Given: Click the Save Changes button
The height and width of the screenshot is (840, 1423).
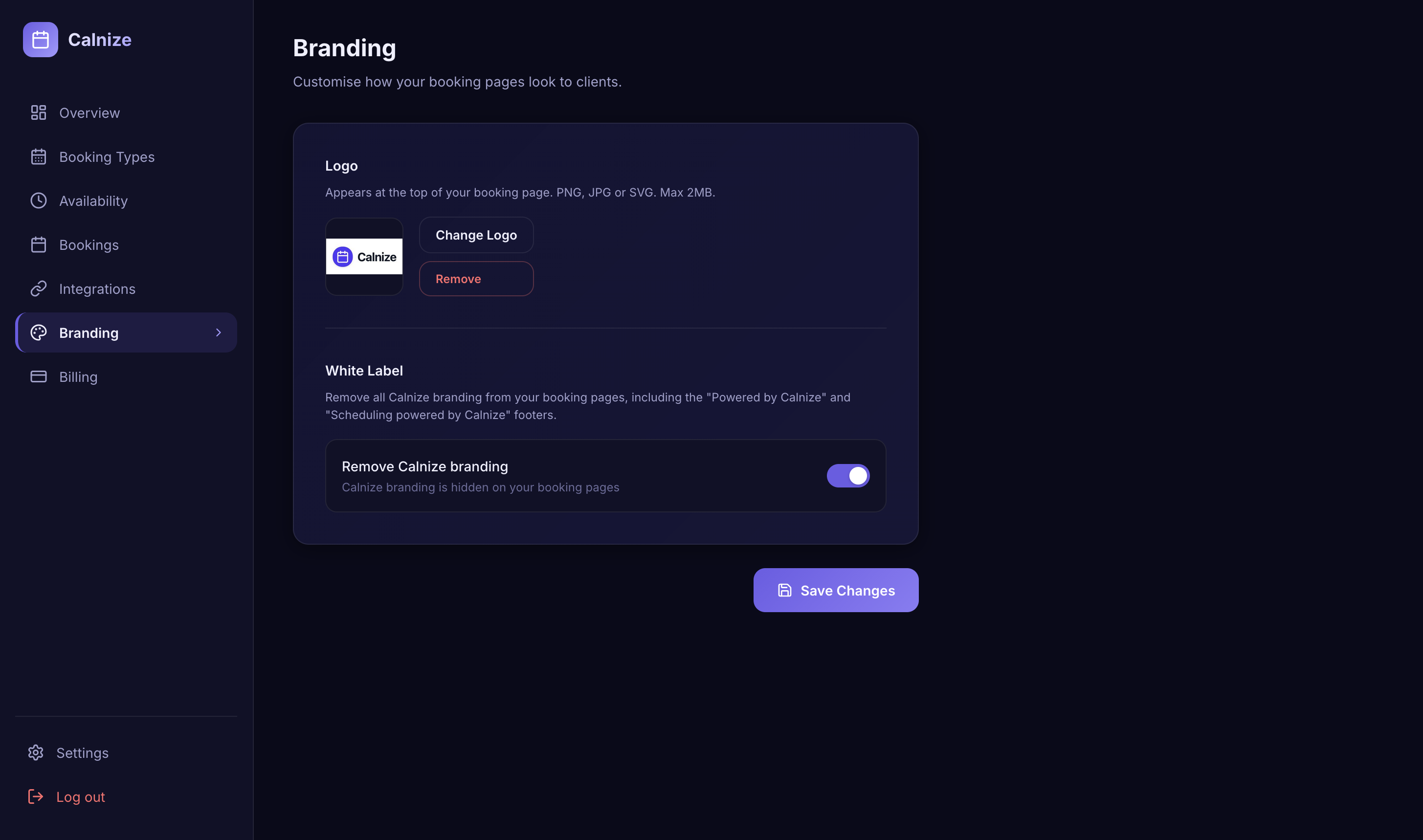Looking at the screenshot, I should [835, 590].
